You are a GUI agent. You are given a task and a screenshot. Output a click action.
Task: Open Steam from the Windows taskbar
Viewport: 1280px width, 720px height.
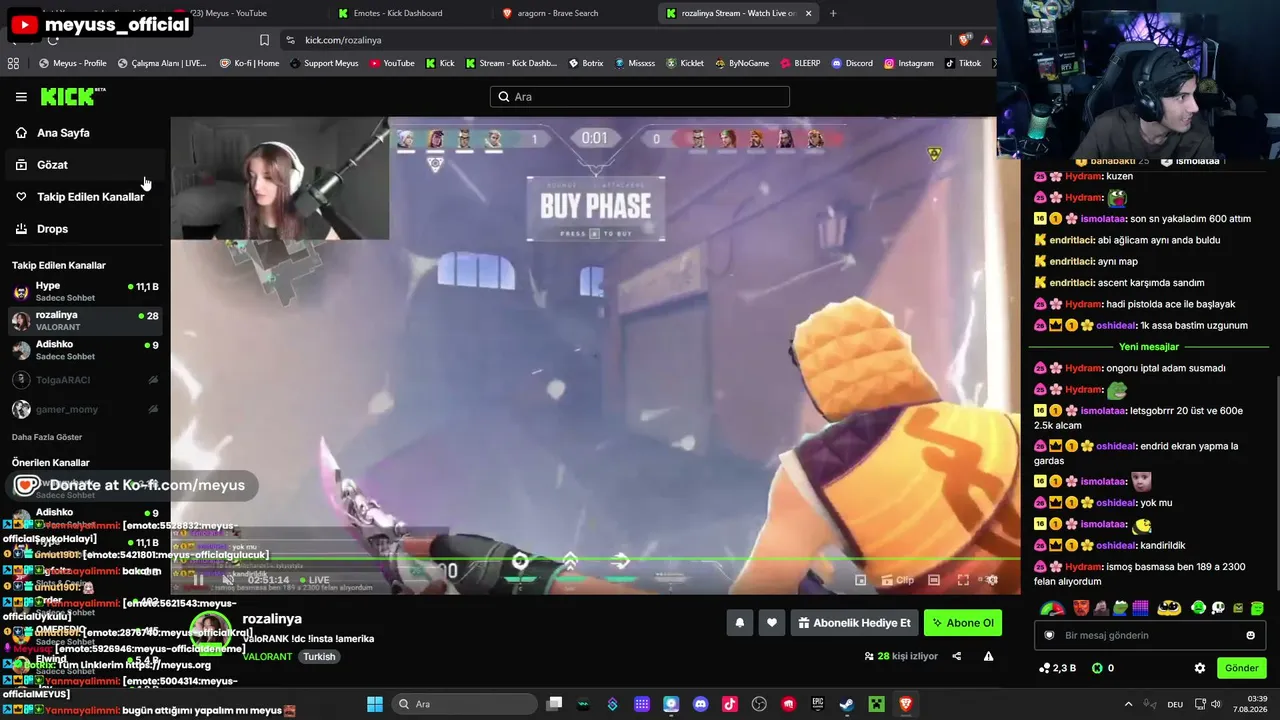[x=846, y=704]
